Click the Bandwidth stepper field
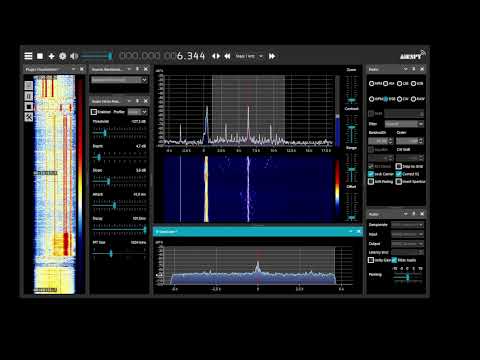 click(381, 141)
